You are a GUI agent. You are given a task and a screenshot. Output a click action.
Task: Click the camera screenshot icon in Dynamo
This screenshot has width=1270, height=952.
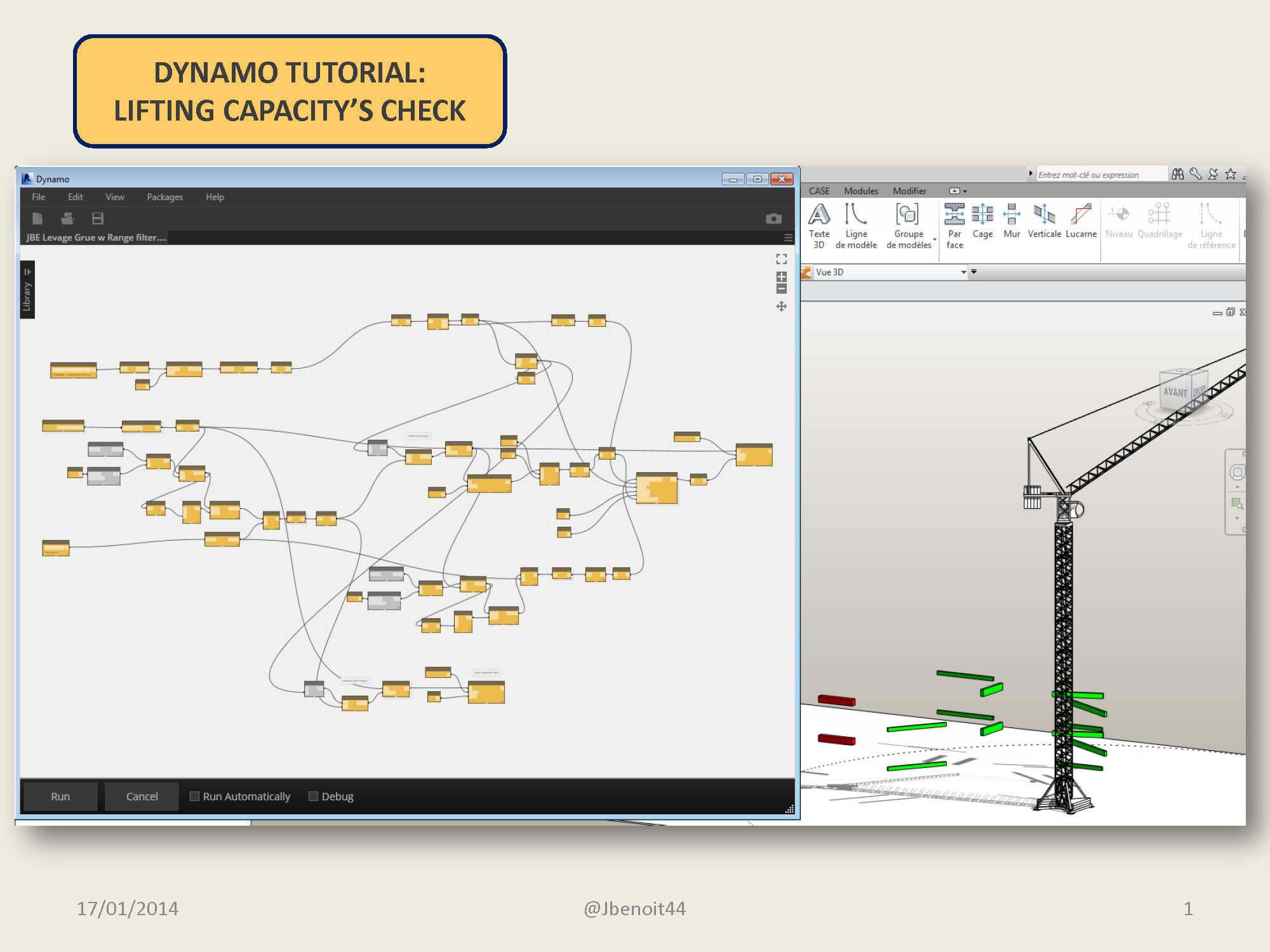click(773, 218)
